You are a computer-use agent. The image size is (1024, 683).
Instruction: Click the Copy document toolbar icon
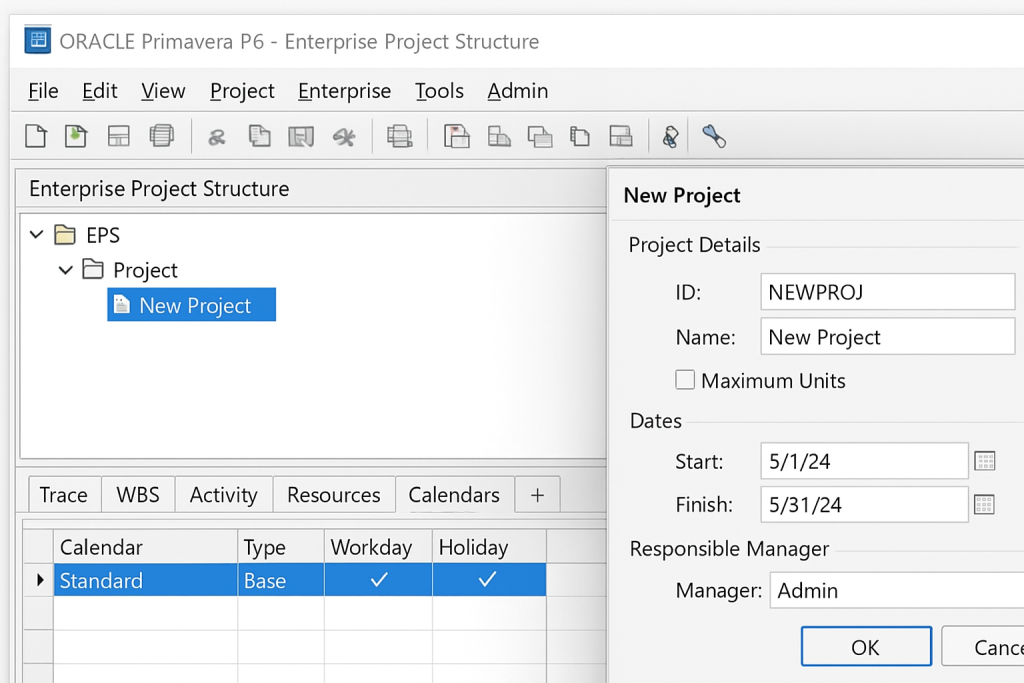coord(259,135)
